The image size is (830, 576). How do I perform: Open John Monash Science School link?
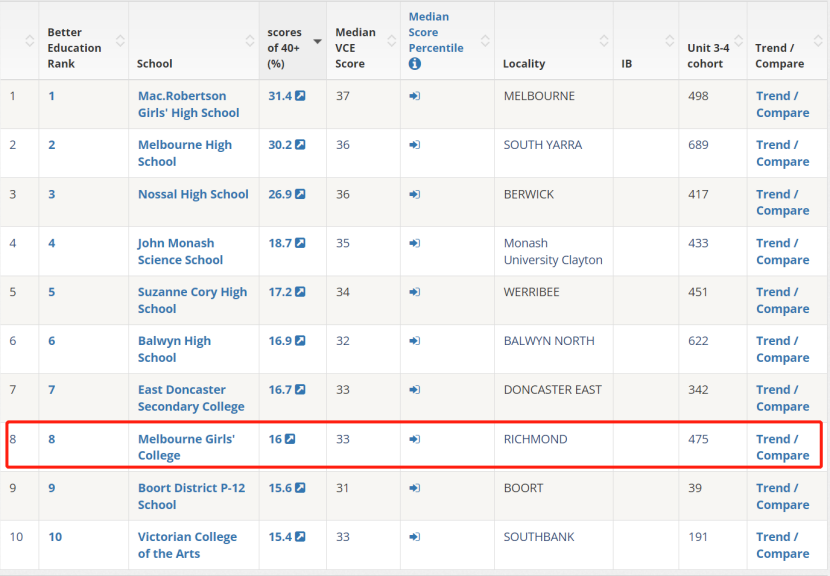pos(181,251)
